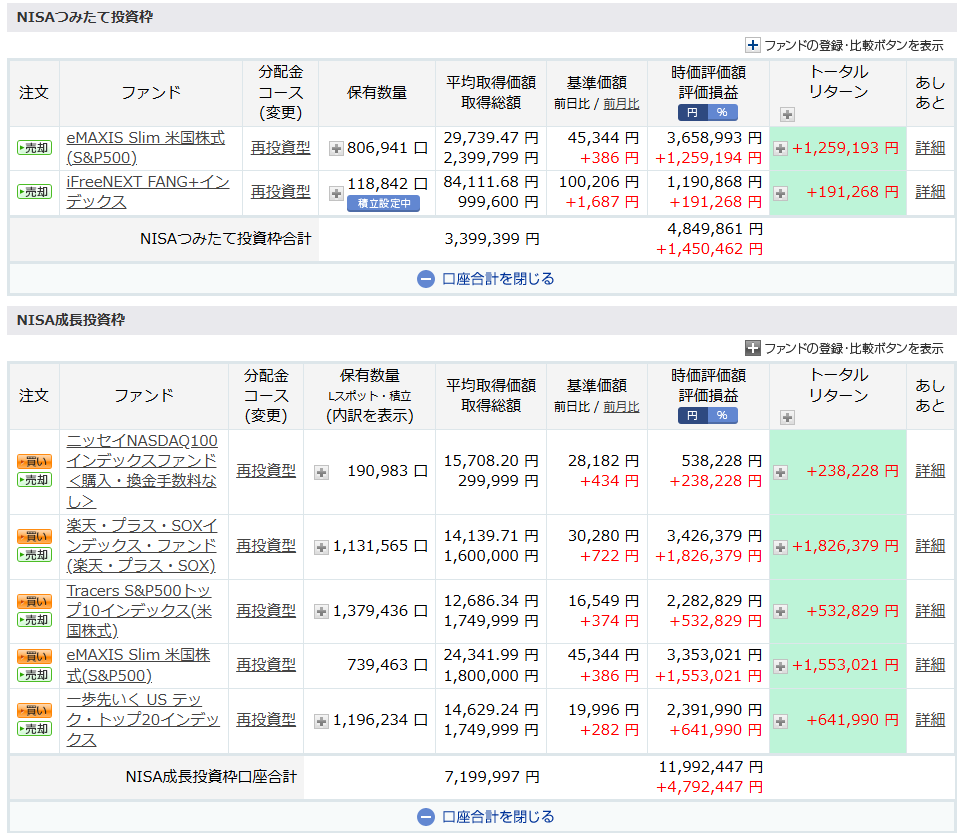Switch 評価損益 to % in つみたて table
The image size is (967, 835).
point(722,112)
